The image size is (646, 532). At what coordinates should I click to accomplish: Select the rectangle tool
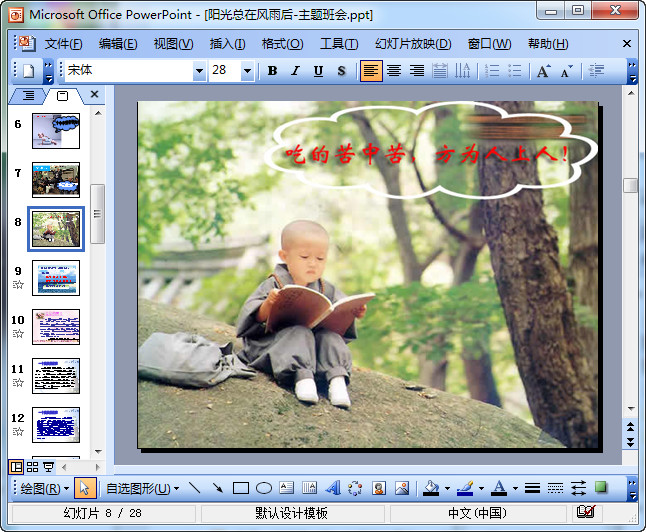tap(241, 488)
